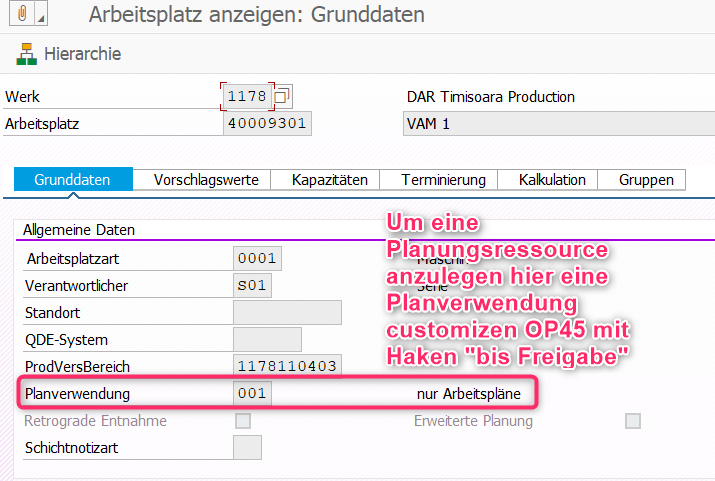This screenshot has width=715, height=481.
Task: Click the Arbeitsplatz field 40009301
Action: 267,124
